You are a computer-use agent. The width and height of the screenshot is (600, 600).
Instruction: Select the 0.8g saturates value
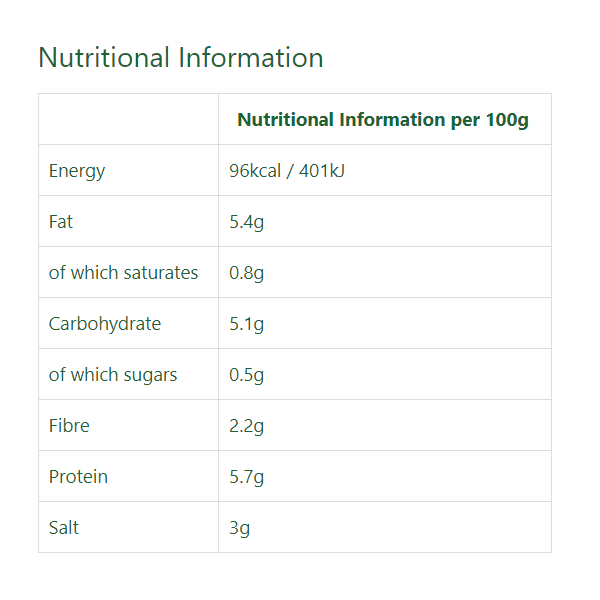point(246,273)
